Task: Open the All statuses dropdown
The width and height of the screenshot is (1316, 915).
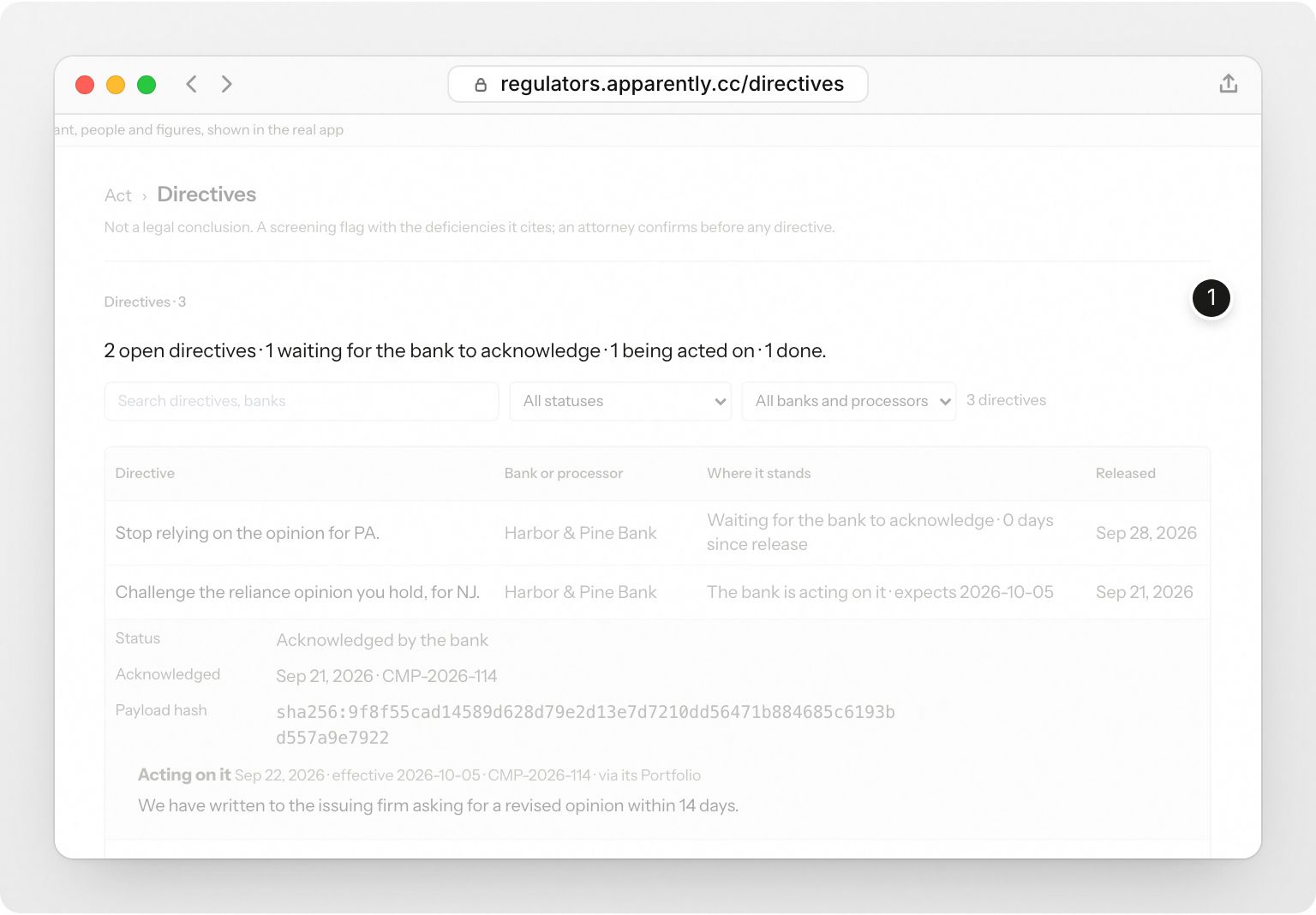Action: pos(620,401)
